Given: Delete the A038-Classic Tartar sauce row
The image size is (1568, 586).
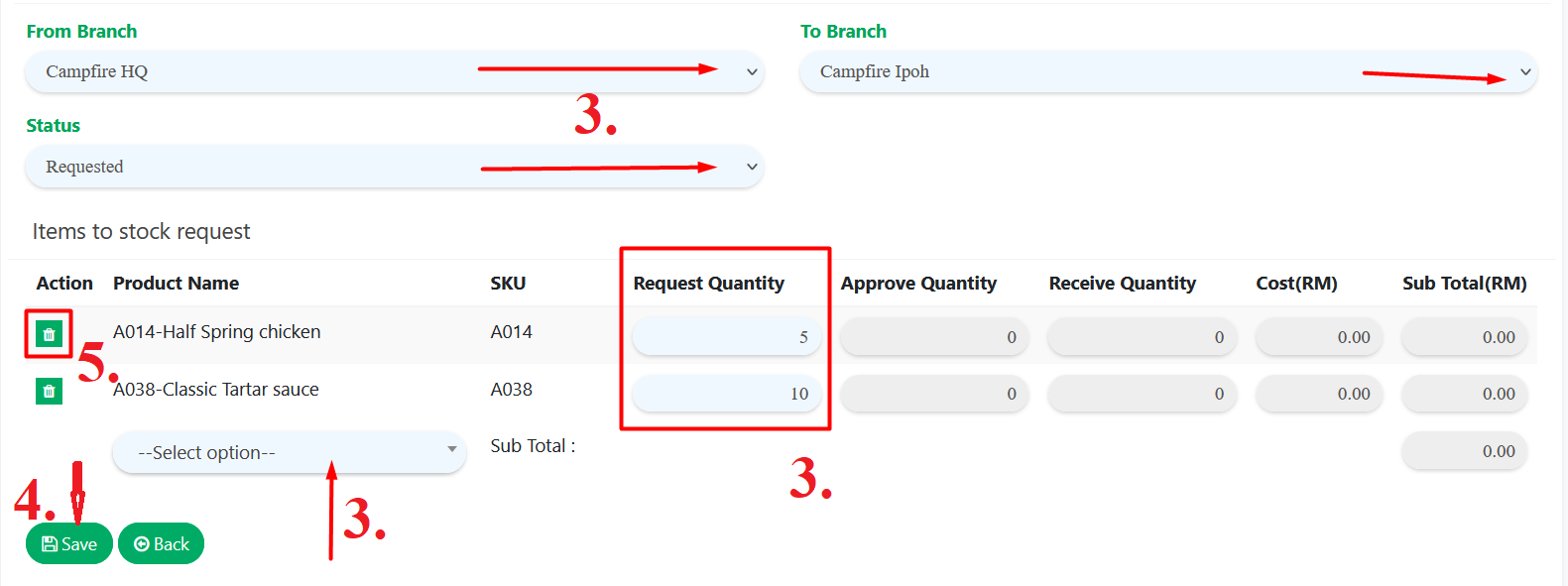Looking at the screenshot, I should (x=48, y=391).
